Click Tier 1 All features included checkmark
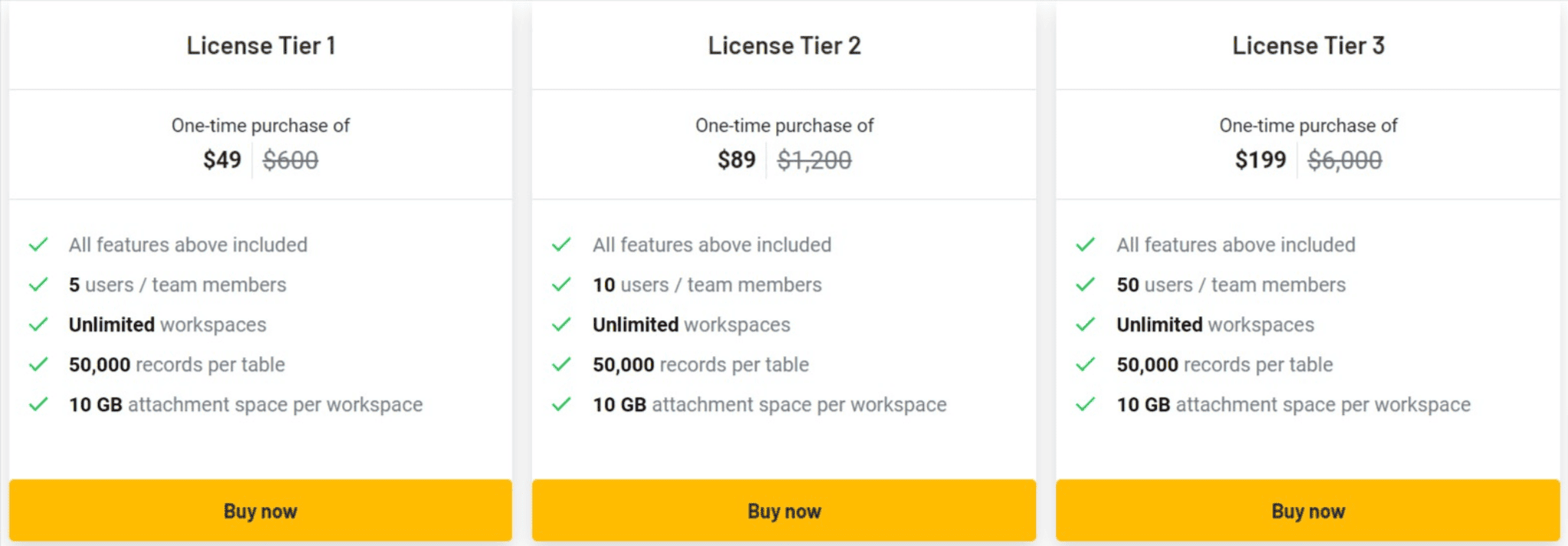 pyautogui.click(x=38, y=245)
